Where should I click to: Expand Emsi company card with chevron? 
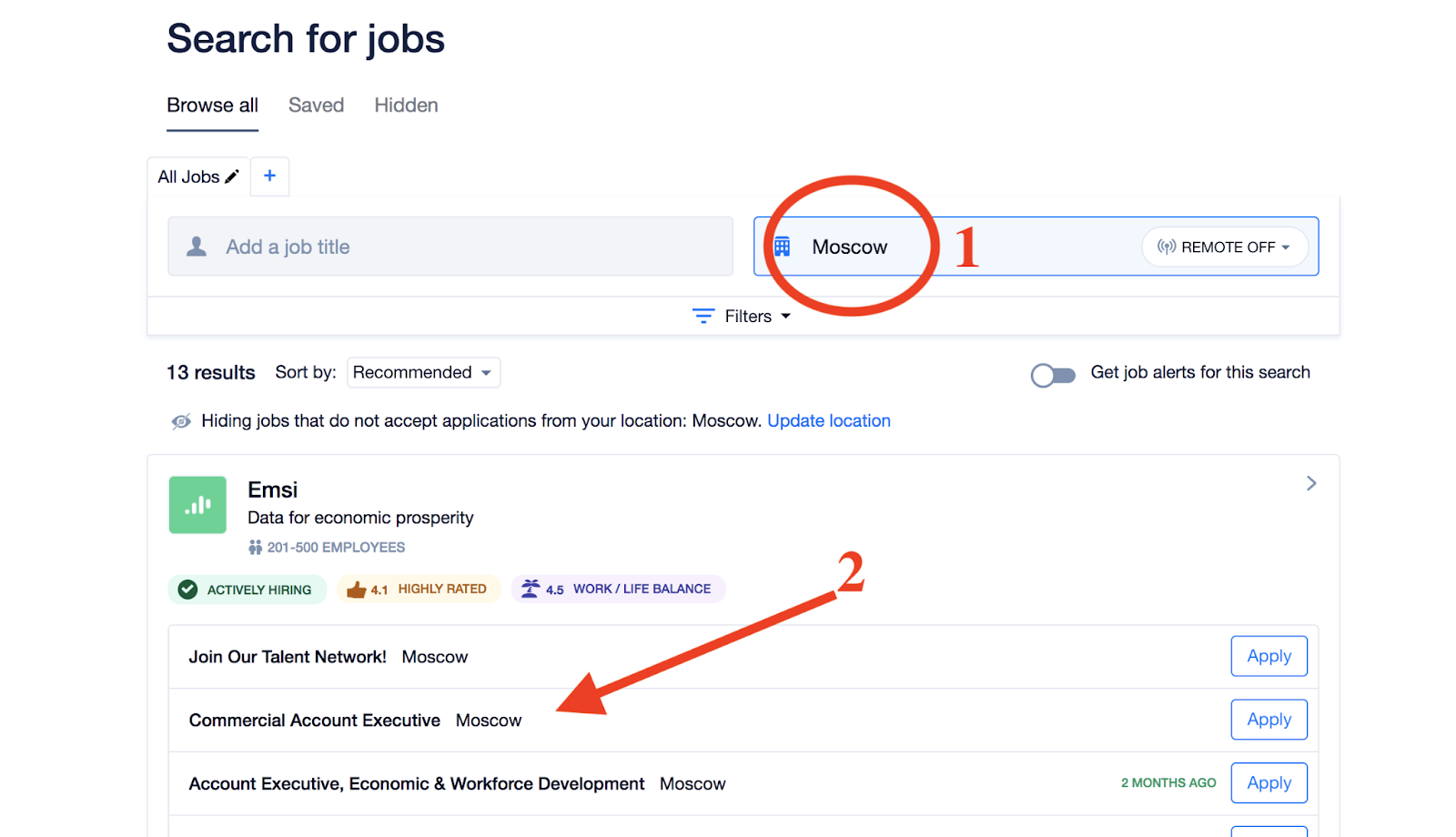(1311, 483)
